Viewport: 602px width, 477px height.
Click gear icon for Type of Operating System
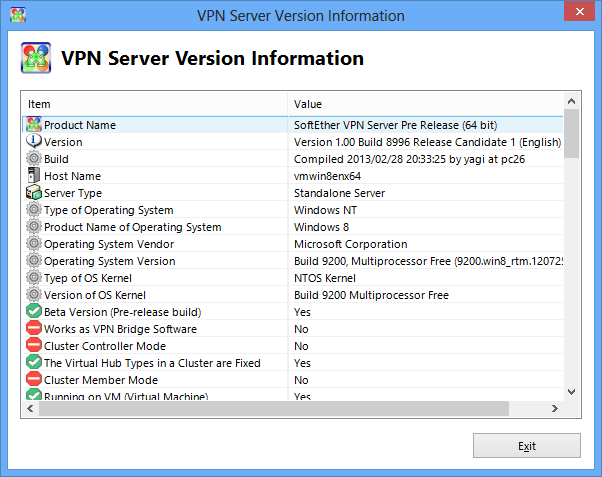[33, 209]
